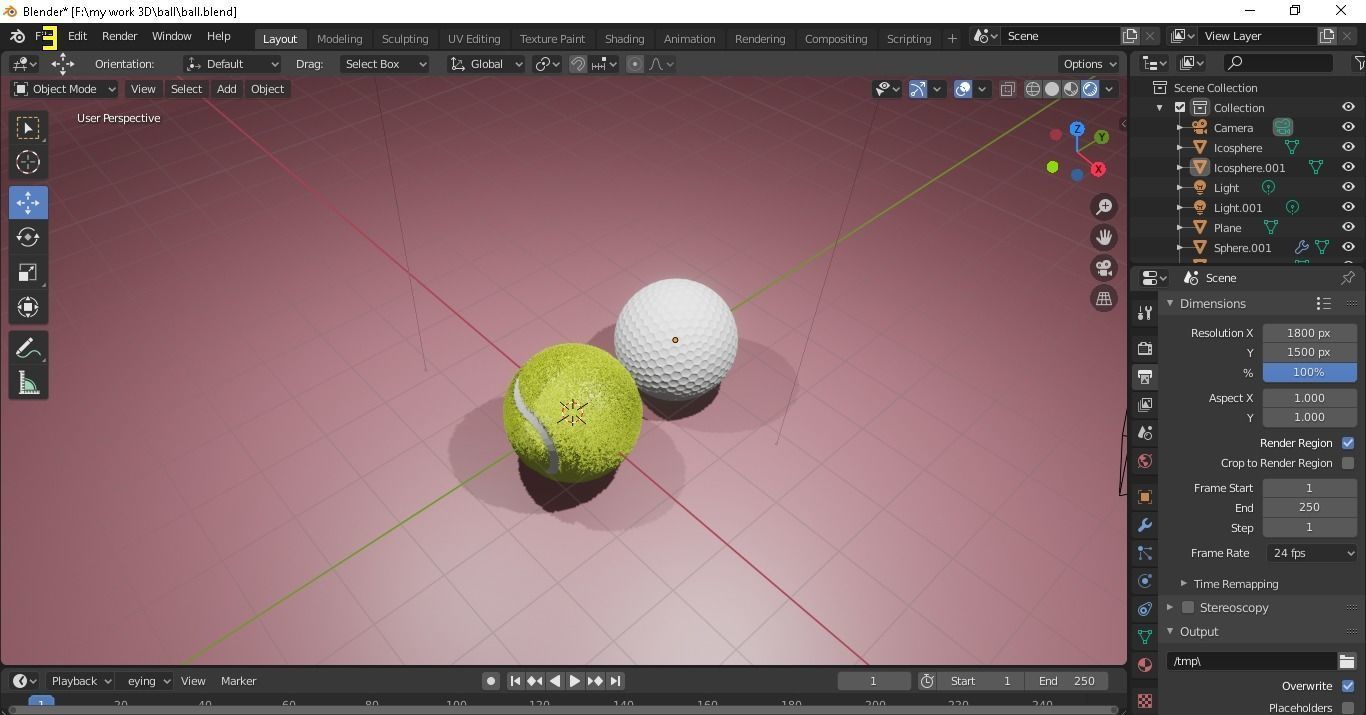Toggle camera view gizmo
The height and width of the screenshot is (715, 1366).
tap(1104, 268)
